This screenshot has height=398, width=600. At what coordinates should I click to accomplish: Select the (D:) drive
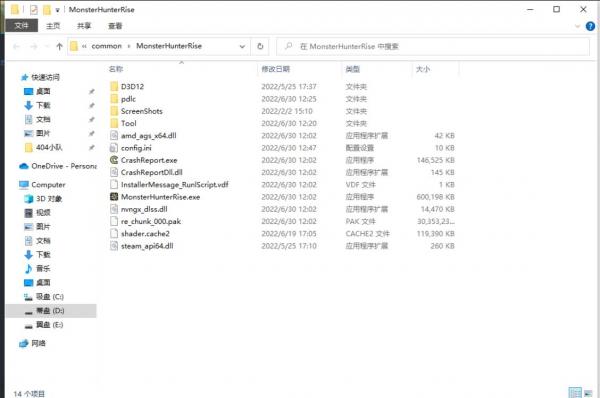click(x=50, y=311)
